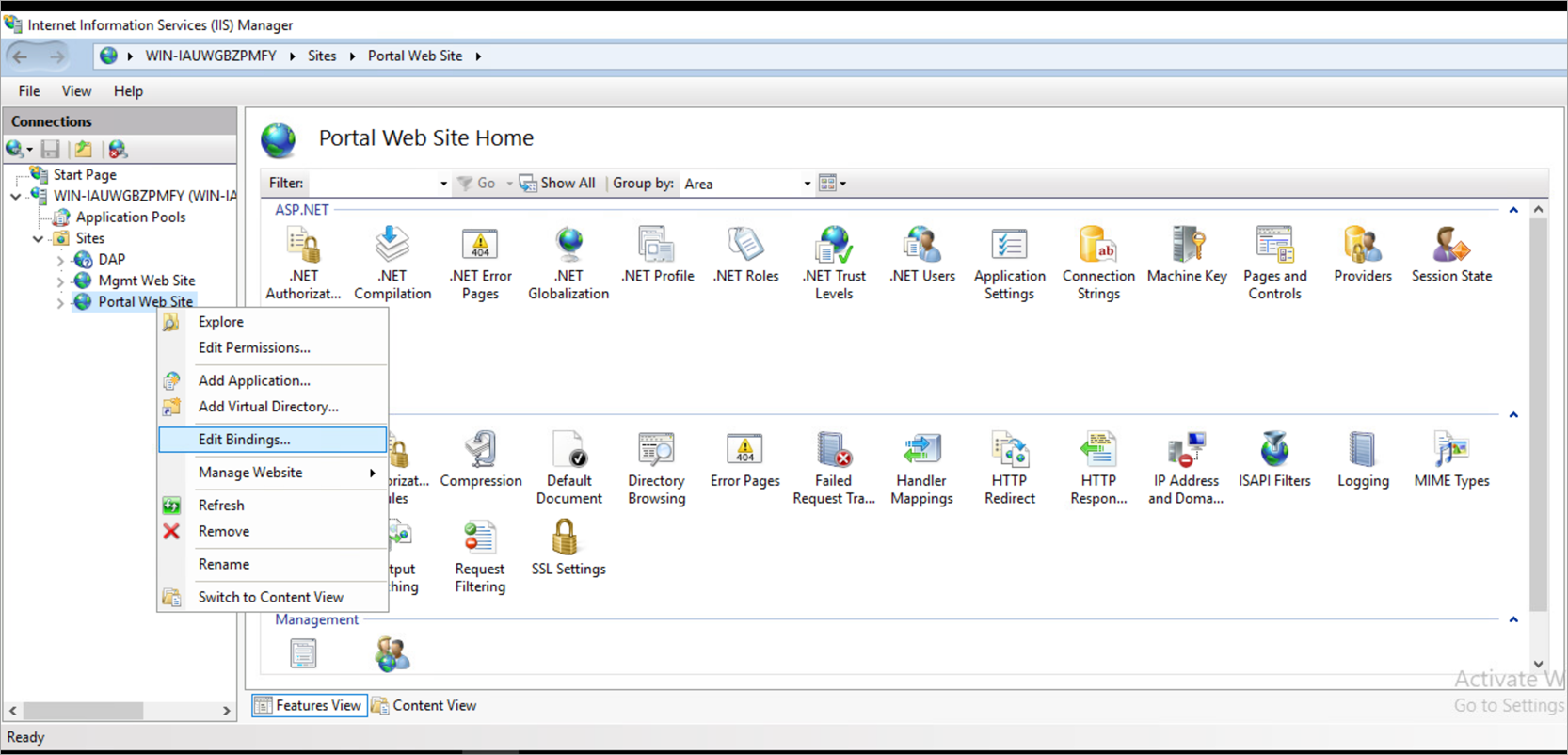Open the File menu

29,91
